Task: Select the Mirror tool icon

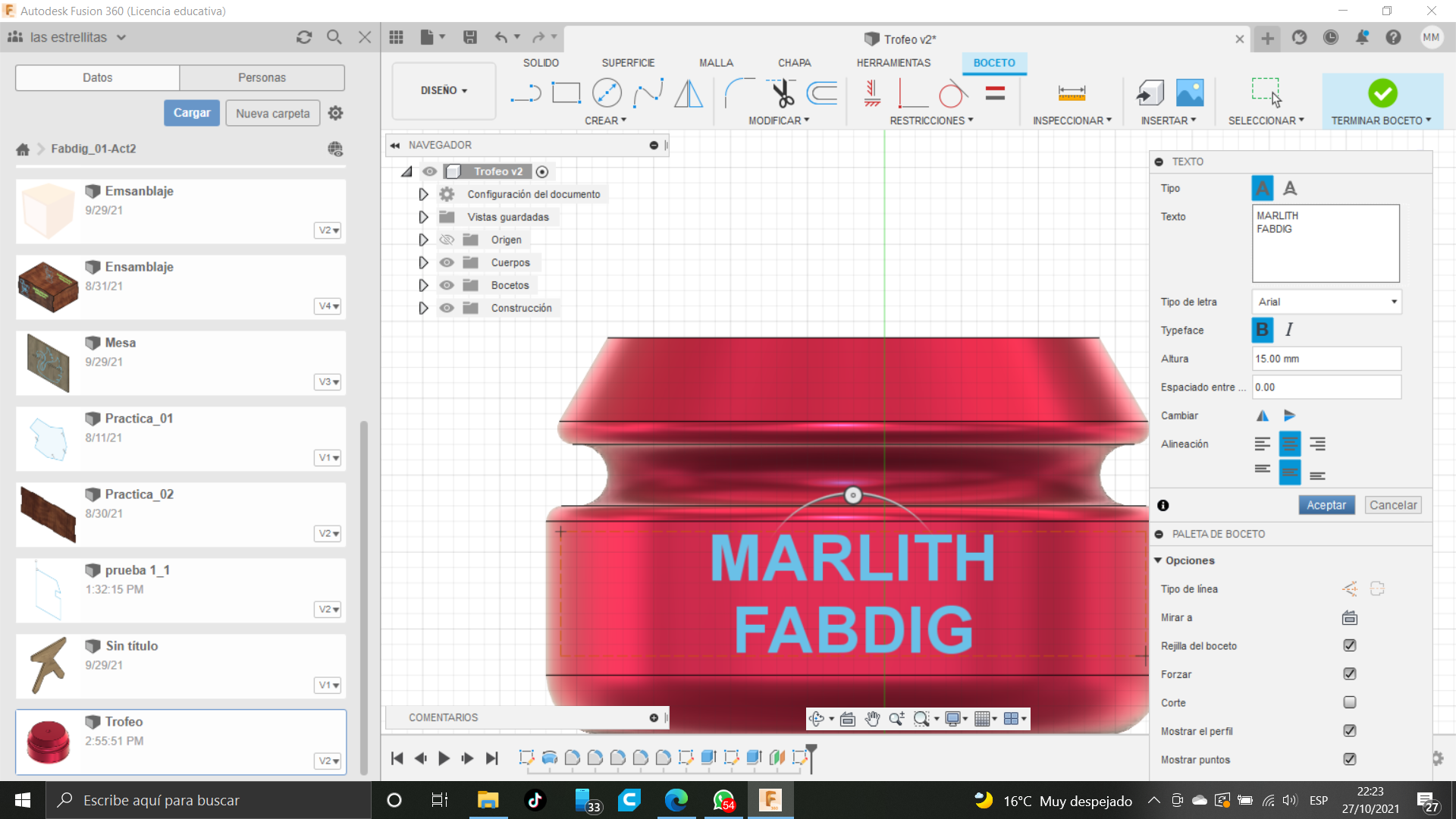Action: [x=688, y=93]
